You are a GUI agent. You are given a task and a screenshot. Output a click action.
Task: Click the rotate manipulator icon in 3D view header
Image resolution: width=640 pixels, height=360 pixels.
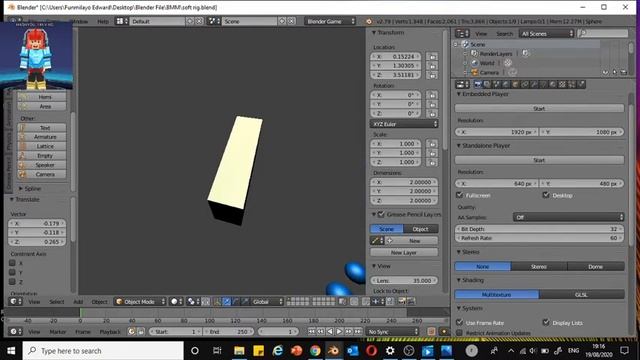click(236, 302)
